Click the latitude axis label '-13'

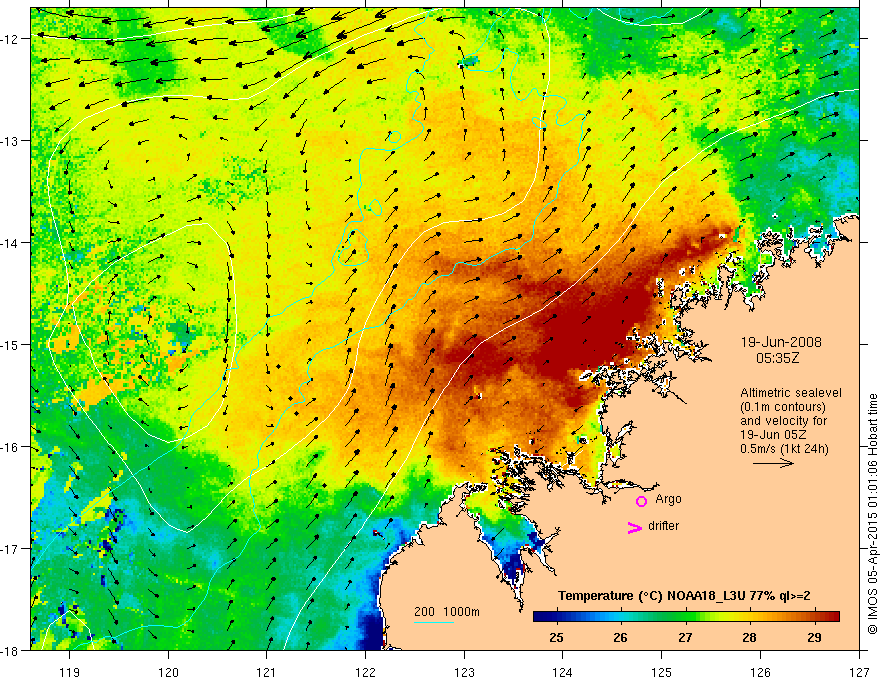(11, 141)
